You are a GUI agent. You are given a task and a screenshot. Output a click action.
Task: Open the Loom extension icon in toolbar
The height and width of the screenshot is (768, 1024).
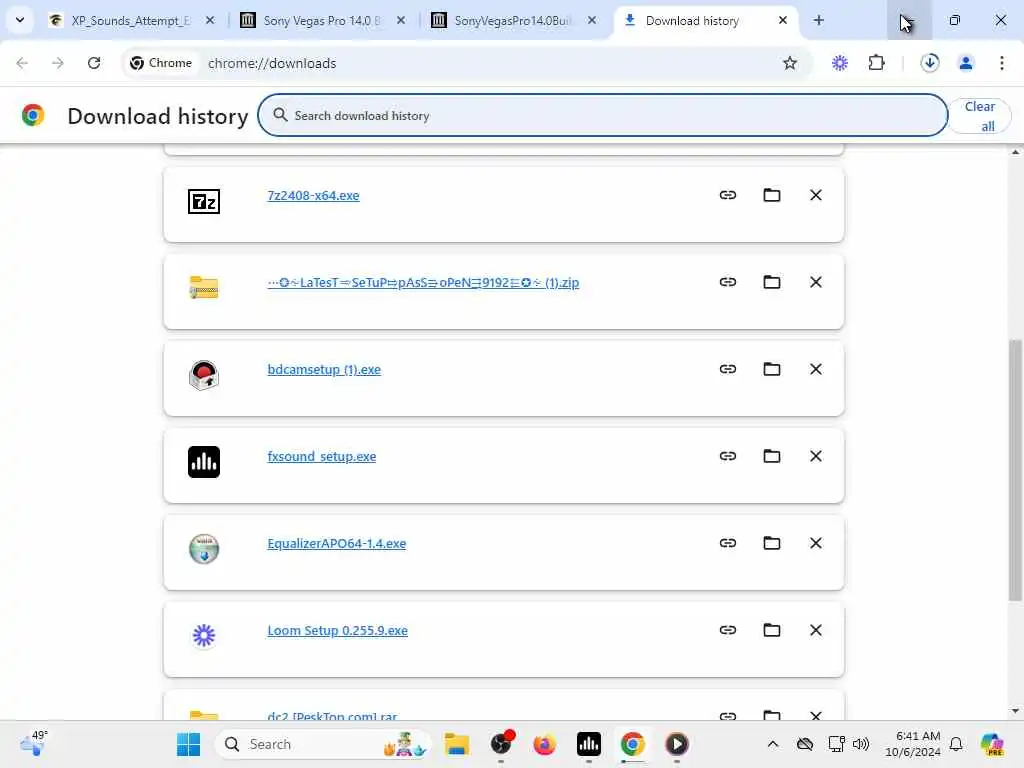[x=840, y=63]
